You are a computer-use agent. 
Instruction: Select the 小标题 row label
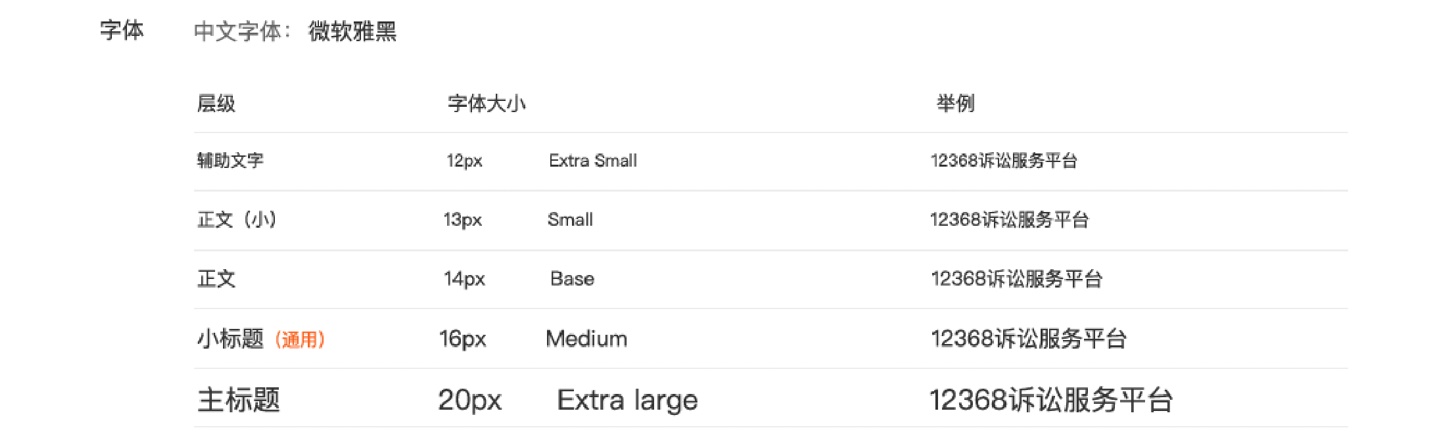point(232,339)
